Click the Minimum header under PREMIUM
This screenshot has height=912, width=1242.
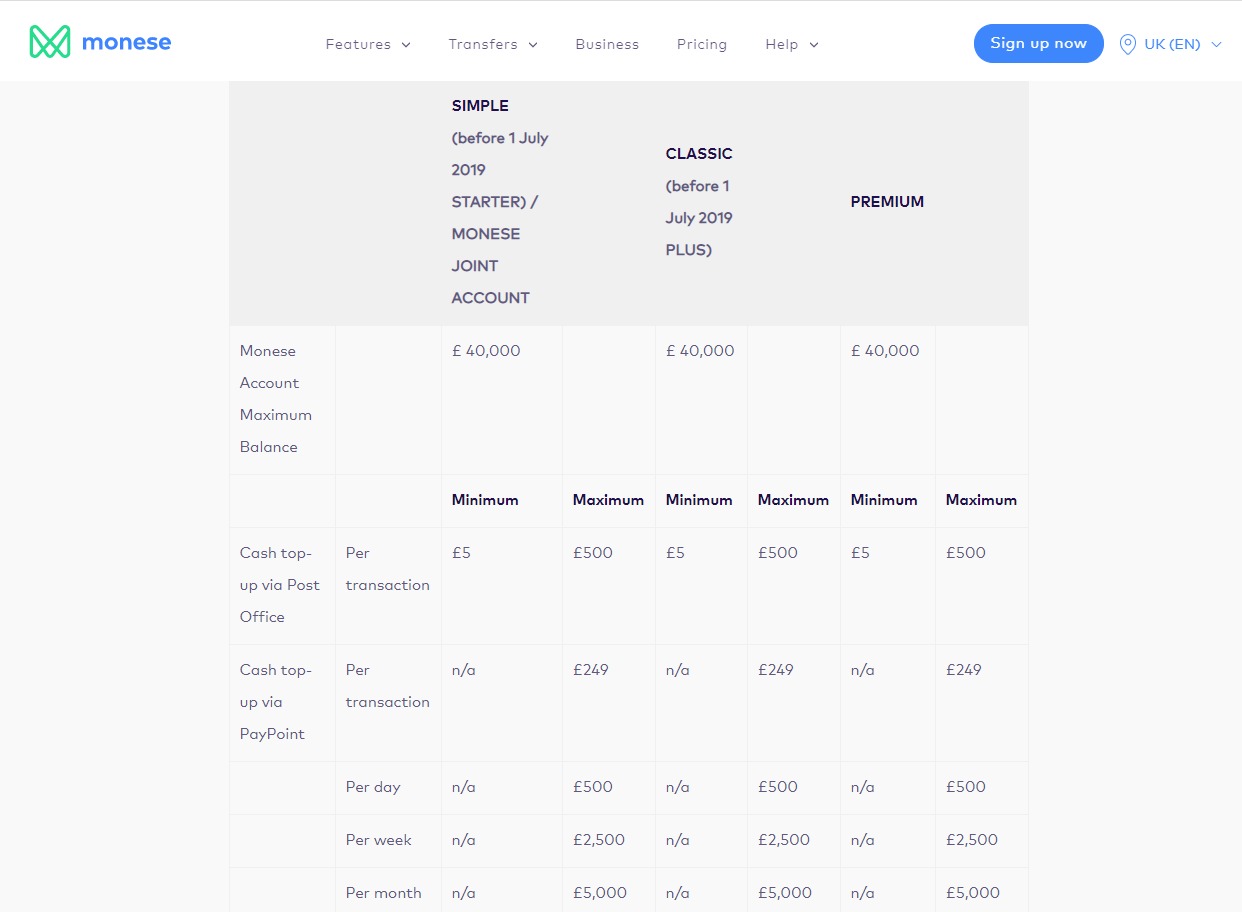click(884, 500)
